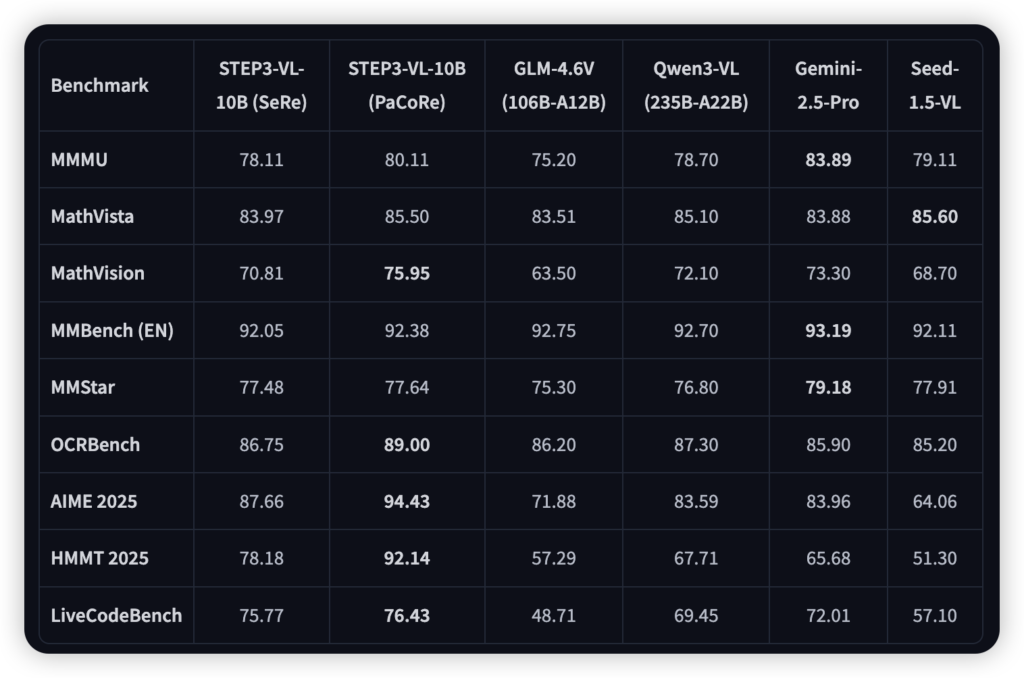Select the MMBench (EN) row label
This screenshot has height=678, width=1024.
tap(112, 330)
